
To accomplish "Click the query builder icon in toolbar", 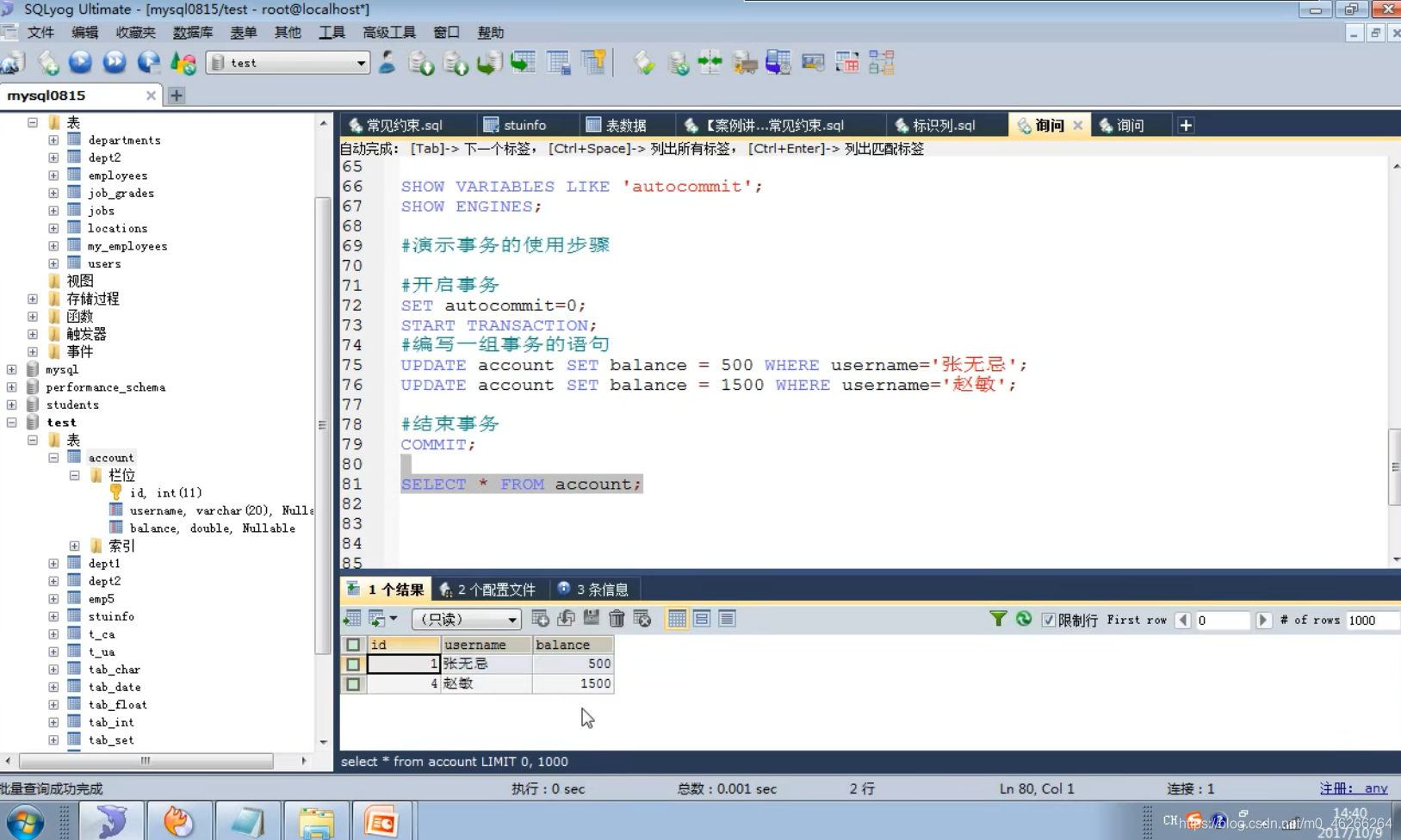I will click(x=847, y=62).
